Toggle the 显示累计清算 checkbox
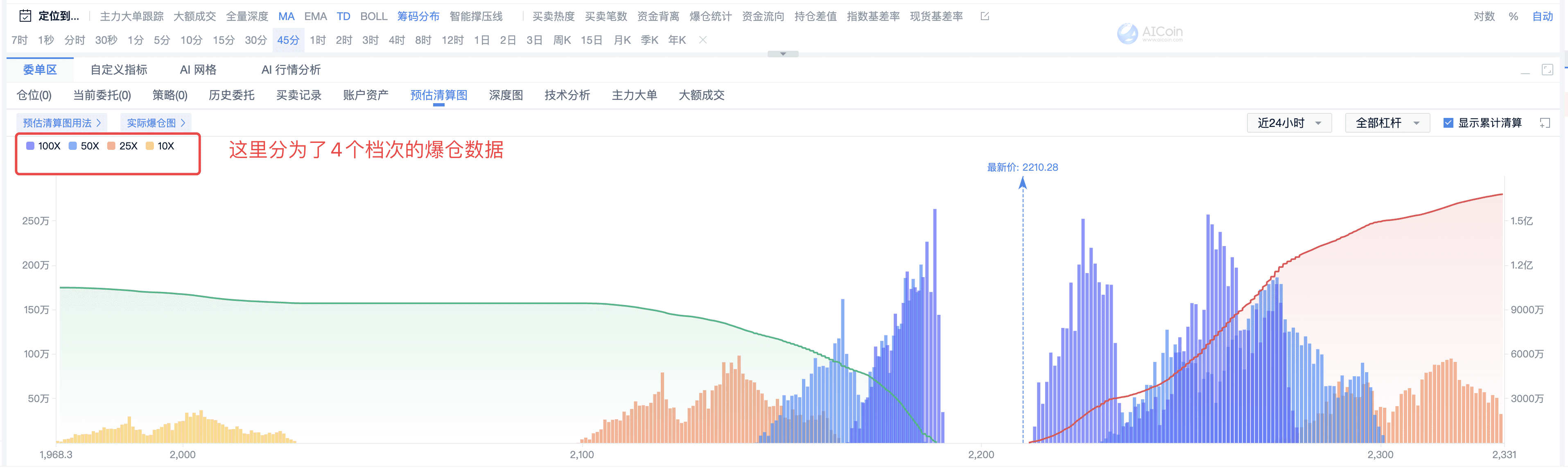 1448,123
